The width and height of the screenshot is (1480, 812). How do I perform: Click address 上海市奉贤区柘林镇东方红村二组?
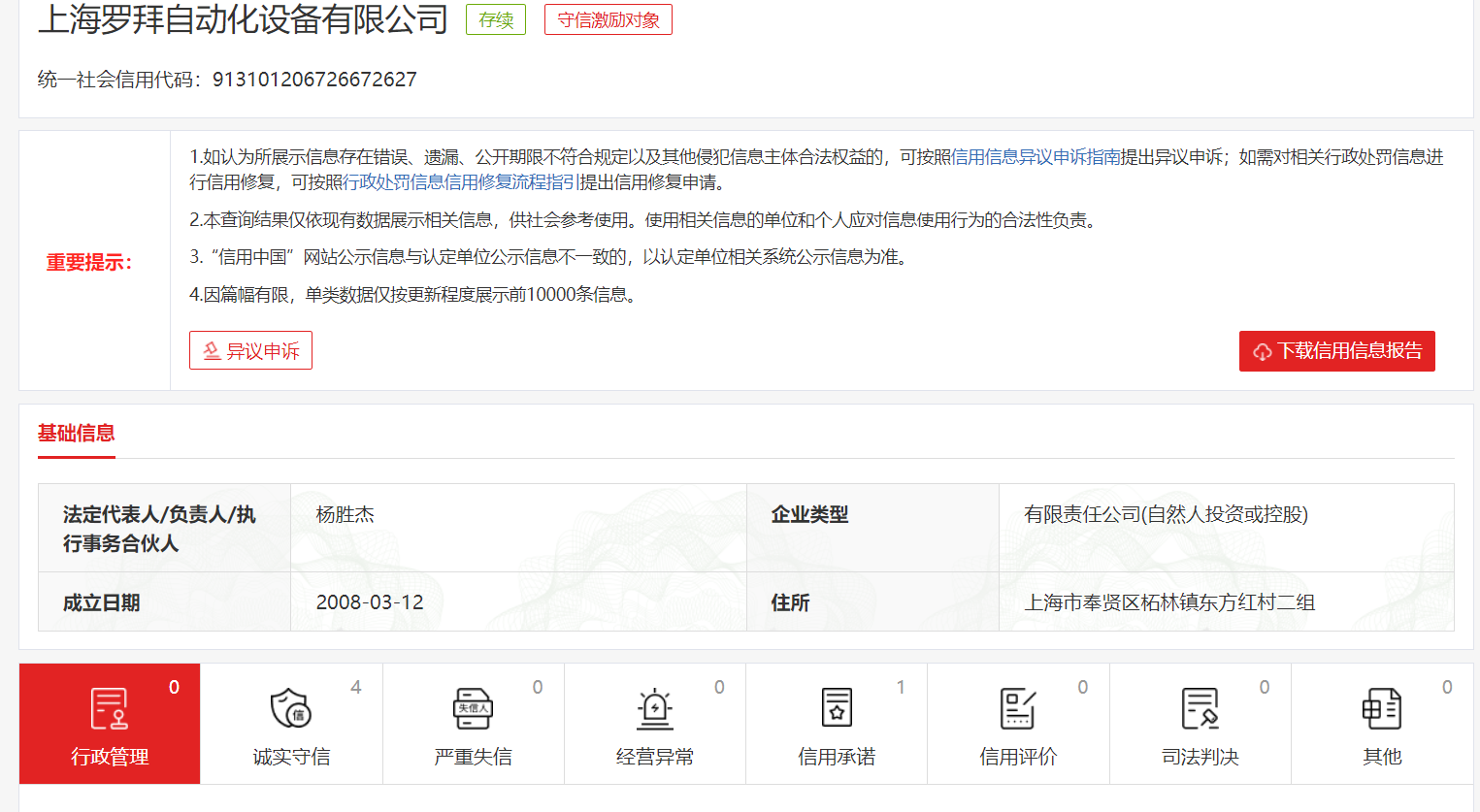coord(1169,602)
